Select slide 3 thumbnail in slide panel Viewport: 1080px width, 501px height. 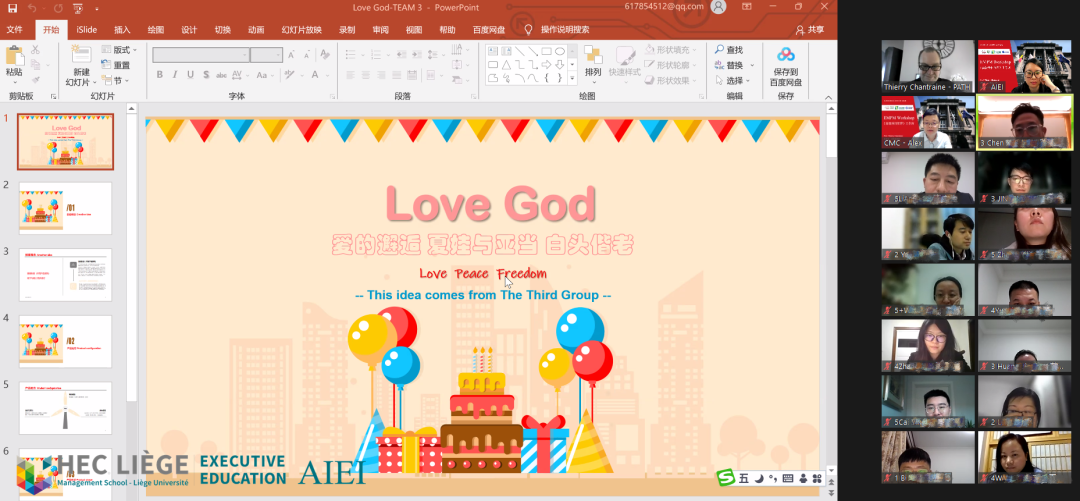[x=66, y=275]
